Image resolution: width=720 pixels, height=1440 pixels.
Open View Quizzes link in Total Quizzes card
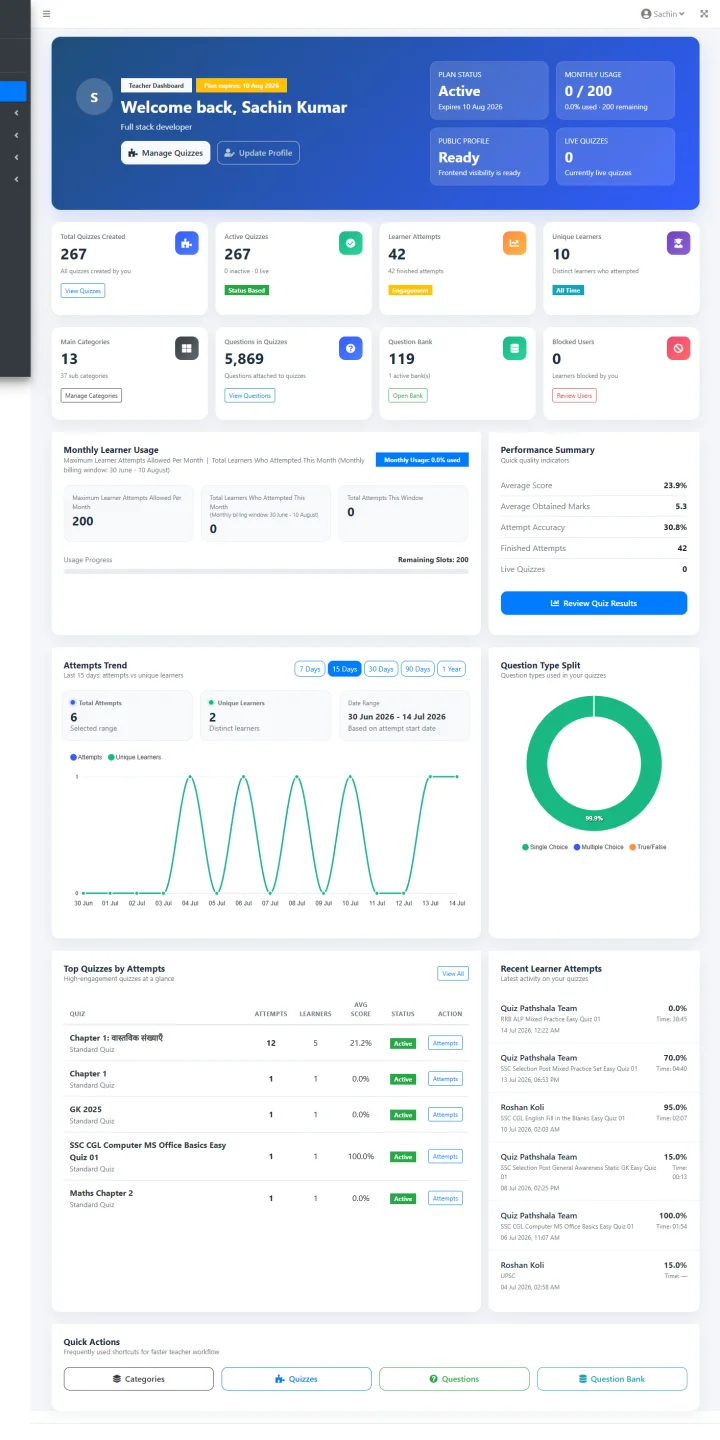coord(83,290)
